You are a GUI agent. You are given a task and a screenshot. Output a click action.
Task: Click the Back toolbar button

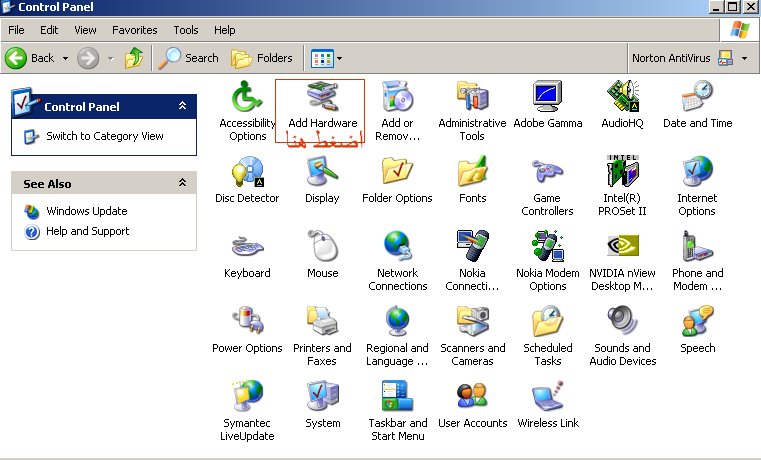(30, 58)
